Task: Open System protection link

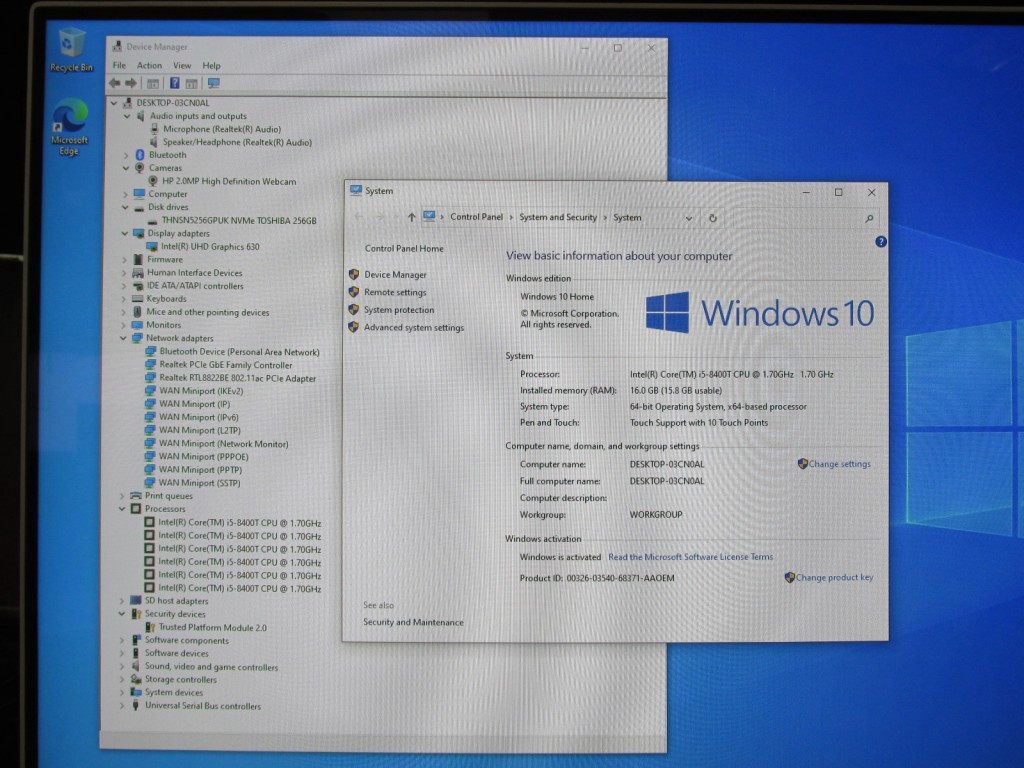Action: [x=399, y=310]
